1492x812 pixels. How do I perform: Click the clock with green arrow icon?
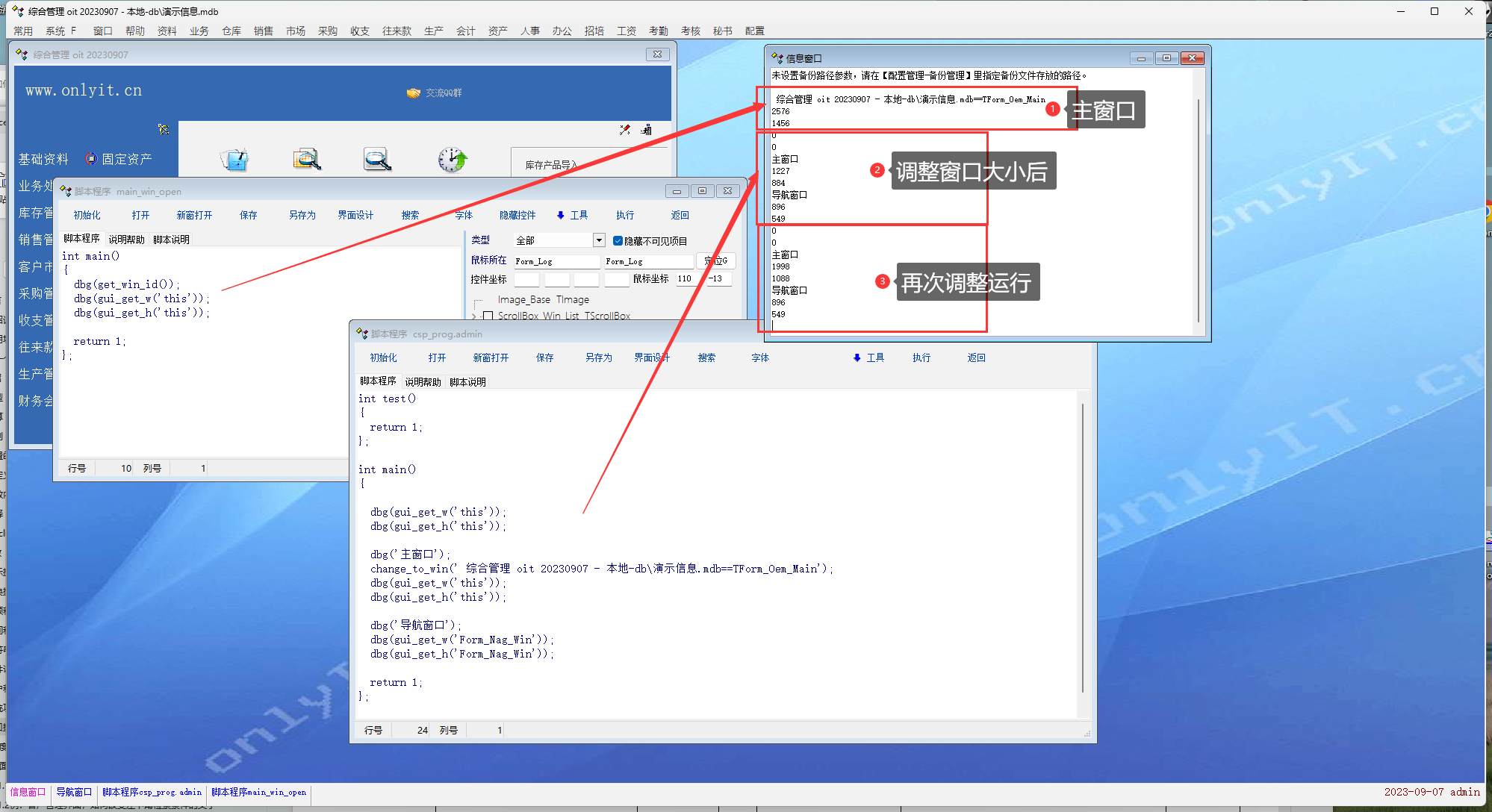coord(452,159)
